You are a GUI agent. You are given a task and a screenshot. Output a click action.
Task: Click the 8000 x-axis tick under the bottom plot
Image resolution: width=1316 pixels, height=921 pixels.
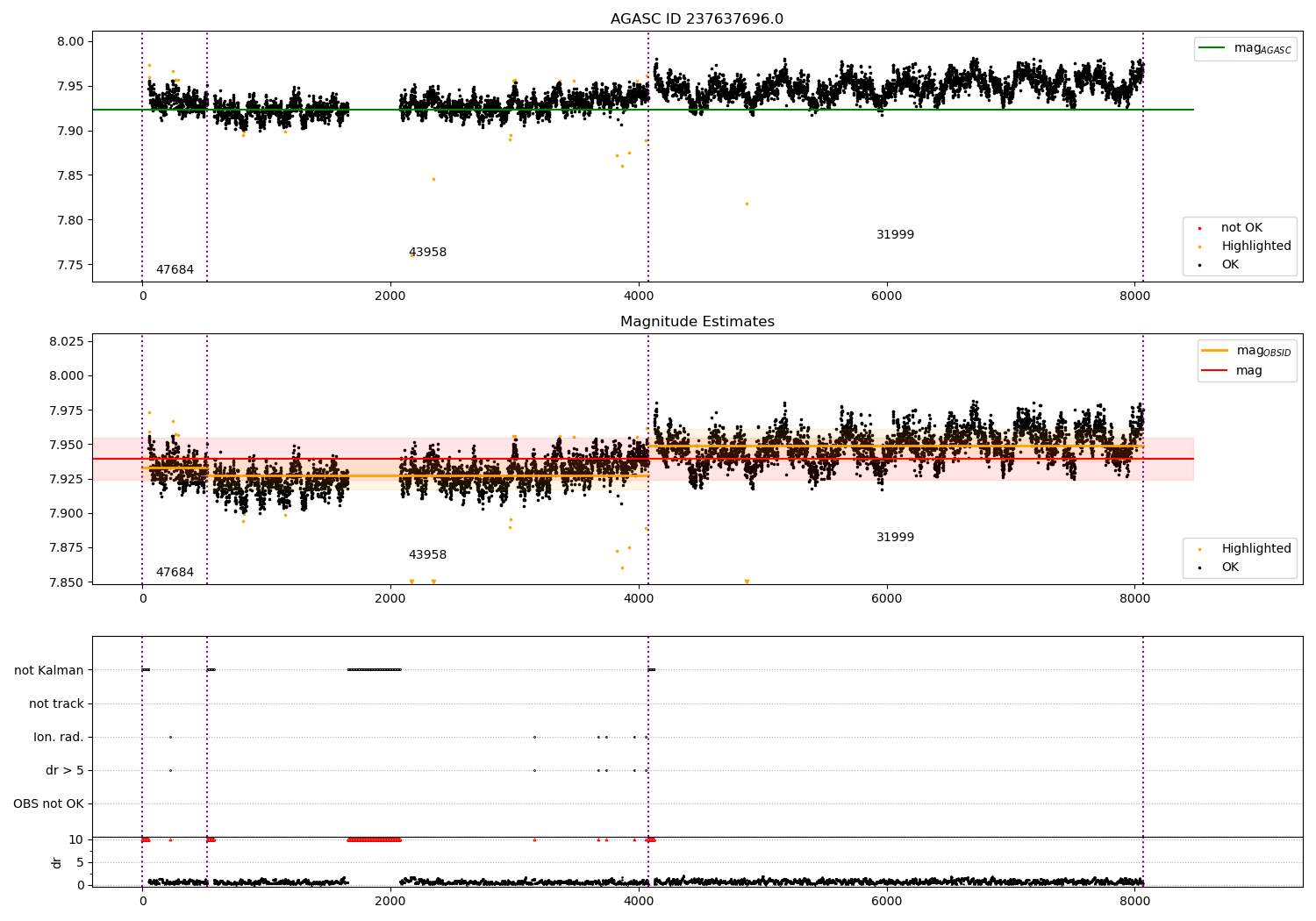(x=1134, y=901)
